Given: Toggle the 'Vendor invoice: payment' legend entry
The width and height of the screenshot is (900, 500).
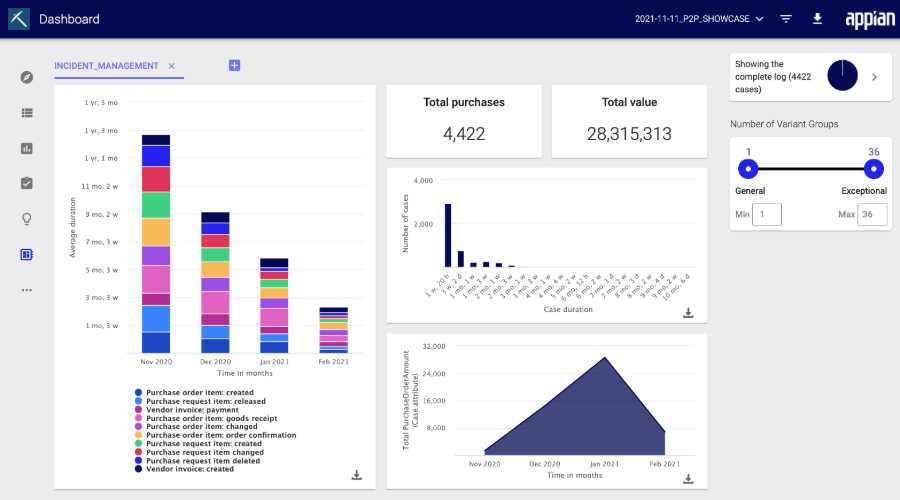Looking at the screenshot, I should [x=187, y=410].
